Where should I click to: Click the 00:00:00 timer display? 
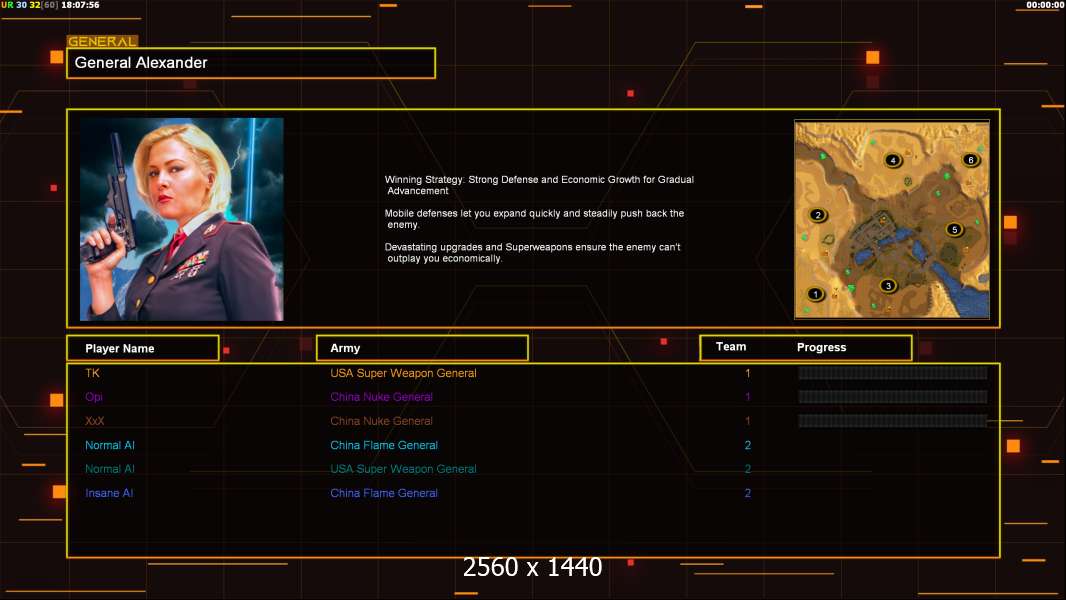(1045, 5)
